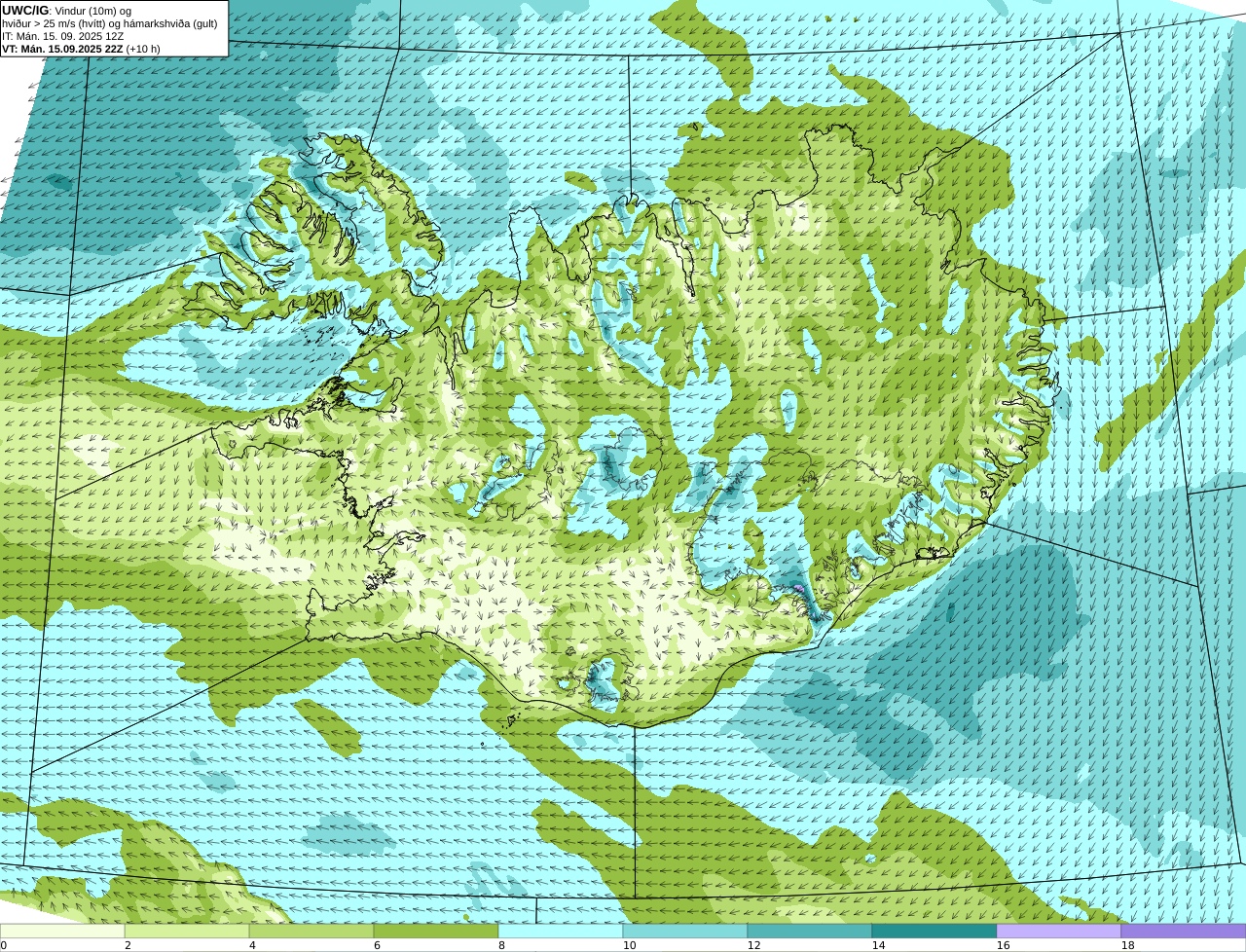Click the scale label '4' on the legend
Viewport: 1246px width, 952px height.
point(252,945)
